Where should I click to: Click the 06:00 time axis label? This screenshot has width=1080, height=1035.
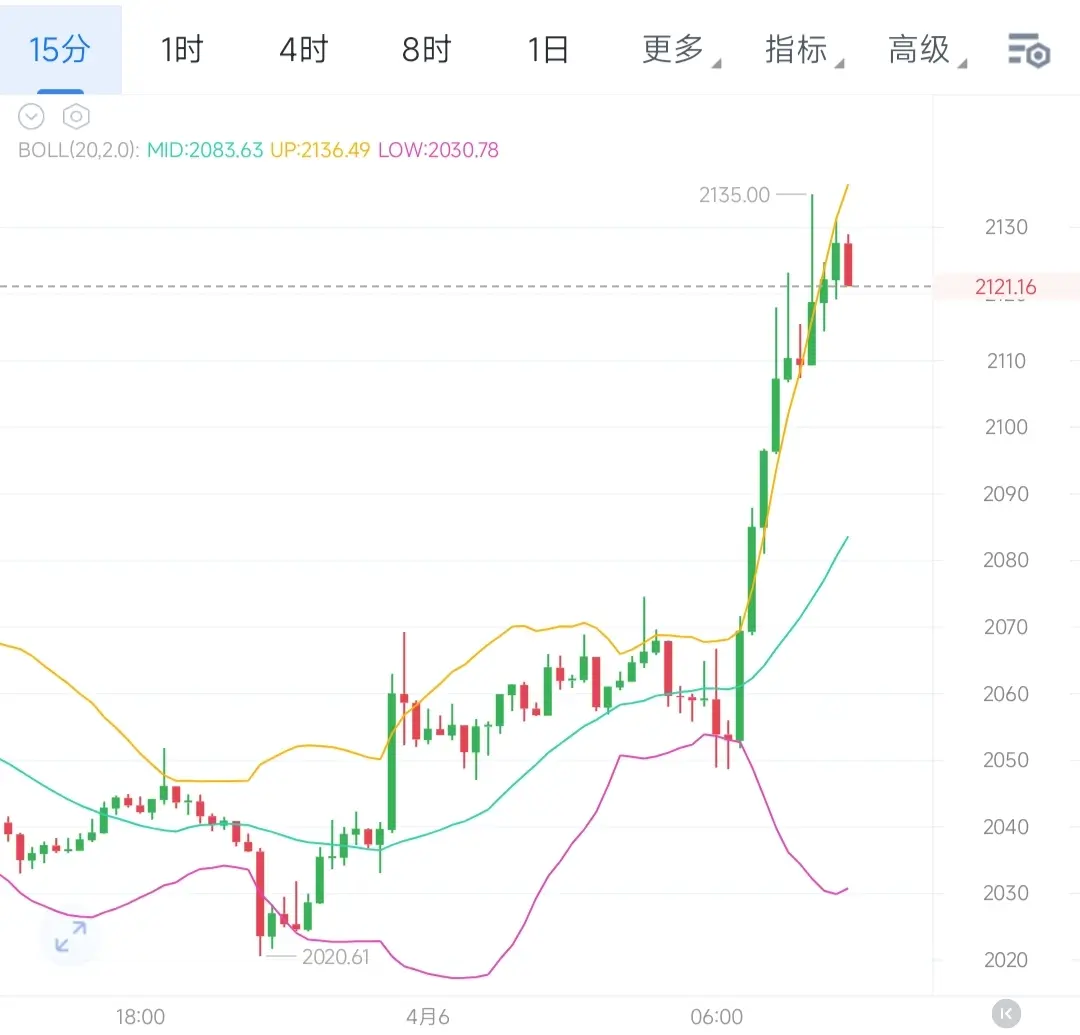pos(716,1016)
